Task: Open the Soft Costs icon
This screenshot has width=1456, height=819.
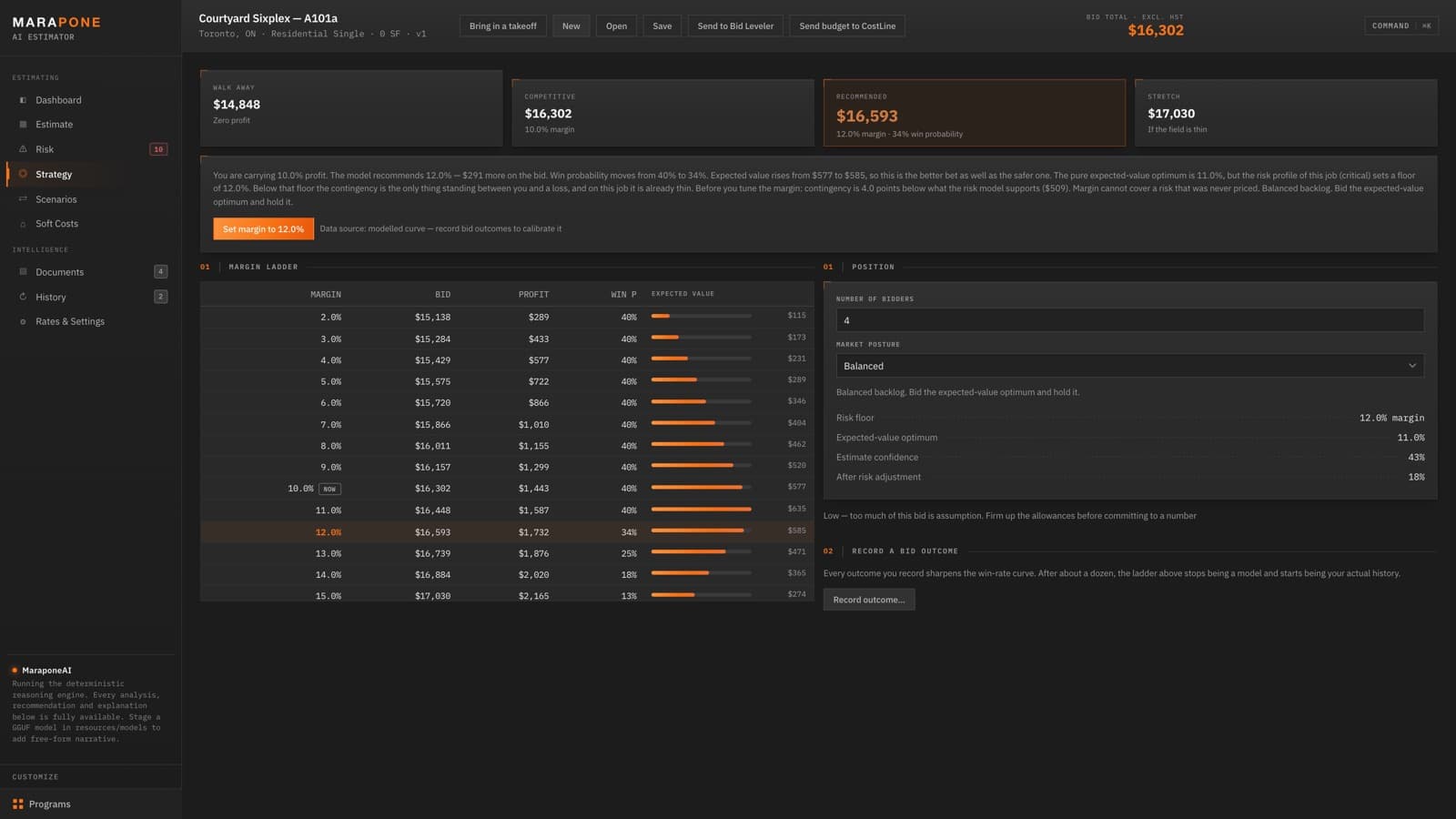Action: (23, 224)
